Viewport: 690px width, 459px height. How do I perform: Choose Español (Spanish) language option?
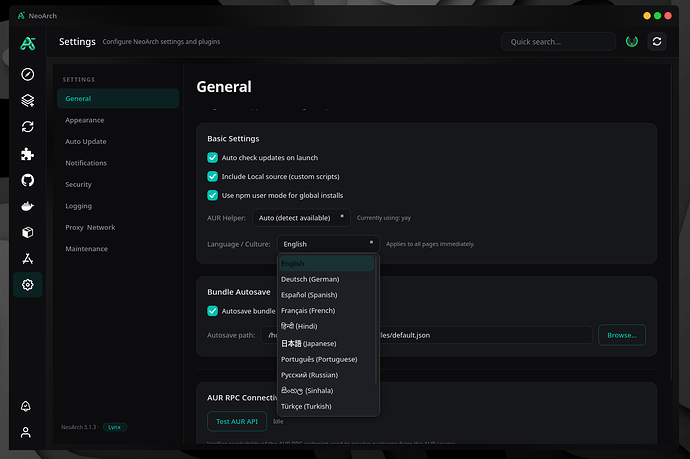pyautogui.click(x=327, y=295)
